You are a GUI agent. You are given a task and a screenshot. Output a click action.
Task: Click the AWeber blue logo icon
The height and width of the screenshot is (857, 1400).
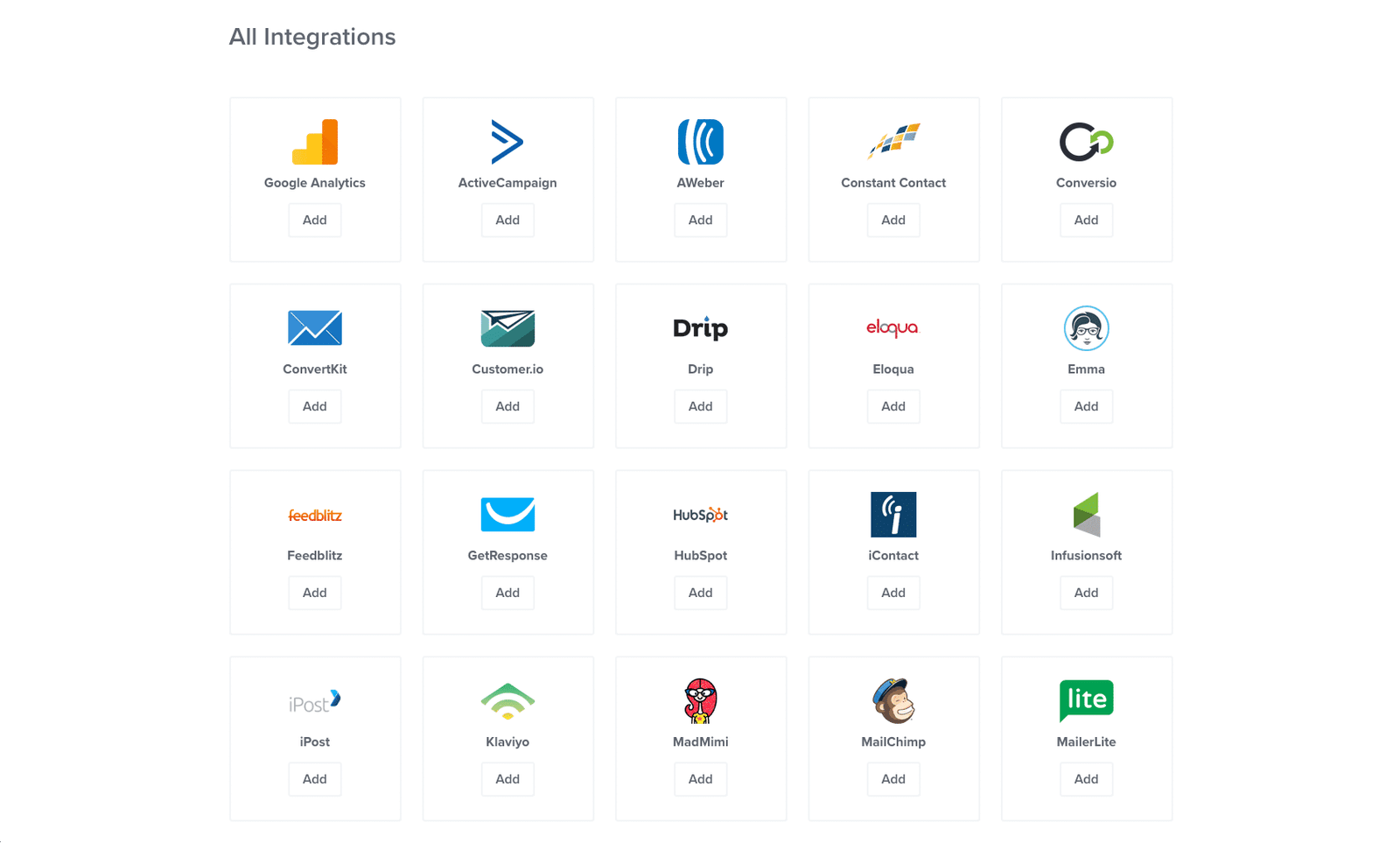tap(701, 142)
